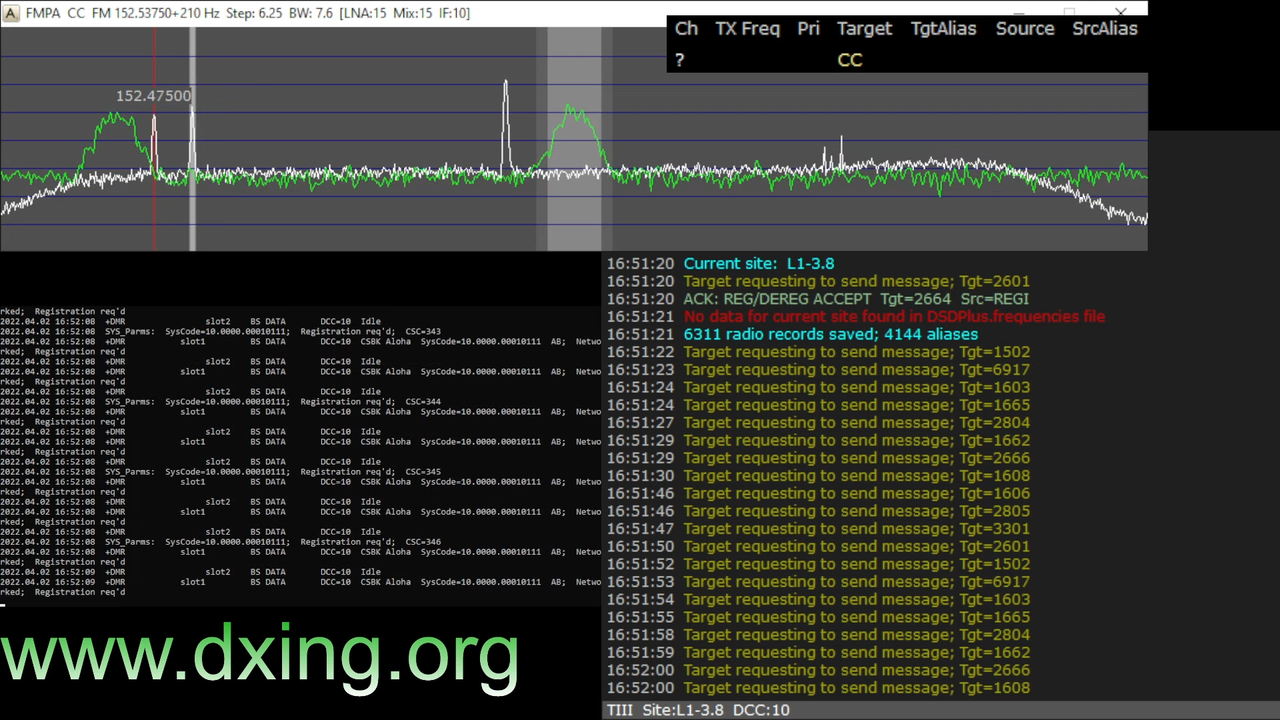The height and width of the screenshot is (720, 1280).
Task: Select the 16:51:54 log line with Tgt=1603
Action: (818, 600)
